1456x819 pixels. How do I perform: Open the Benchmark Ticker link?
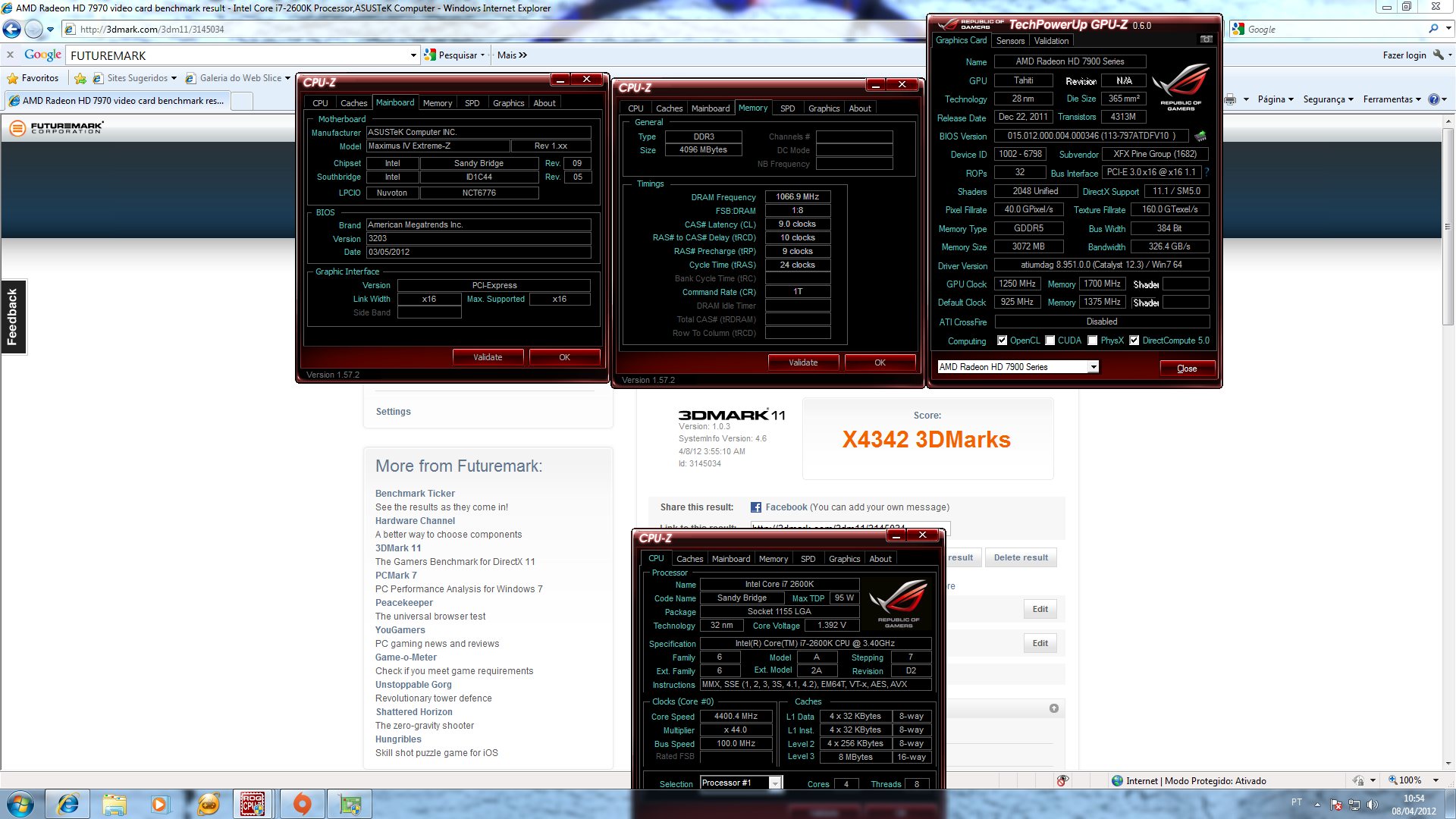point(415,494)
